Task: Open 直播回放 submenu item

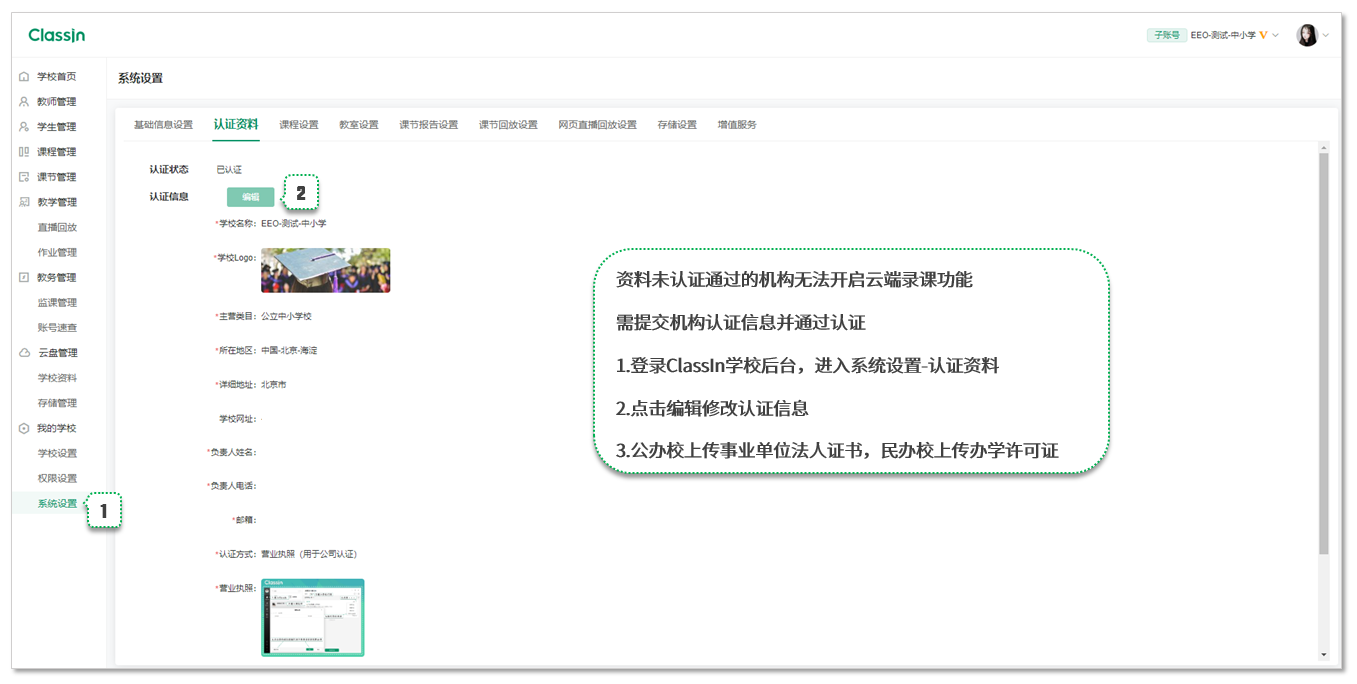Action: point(57,227)
